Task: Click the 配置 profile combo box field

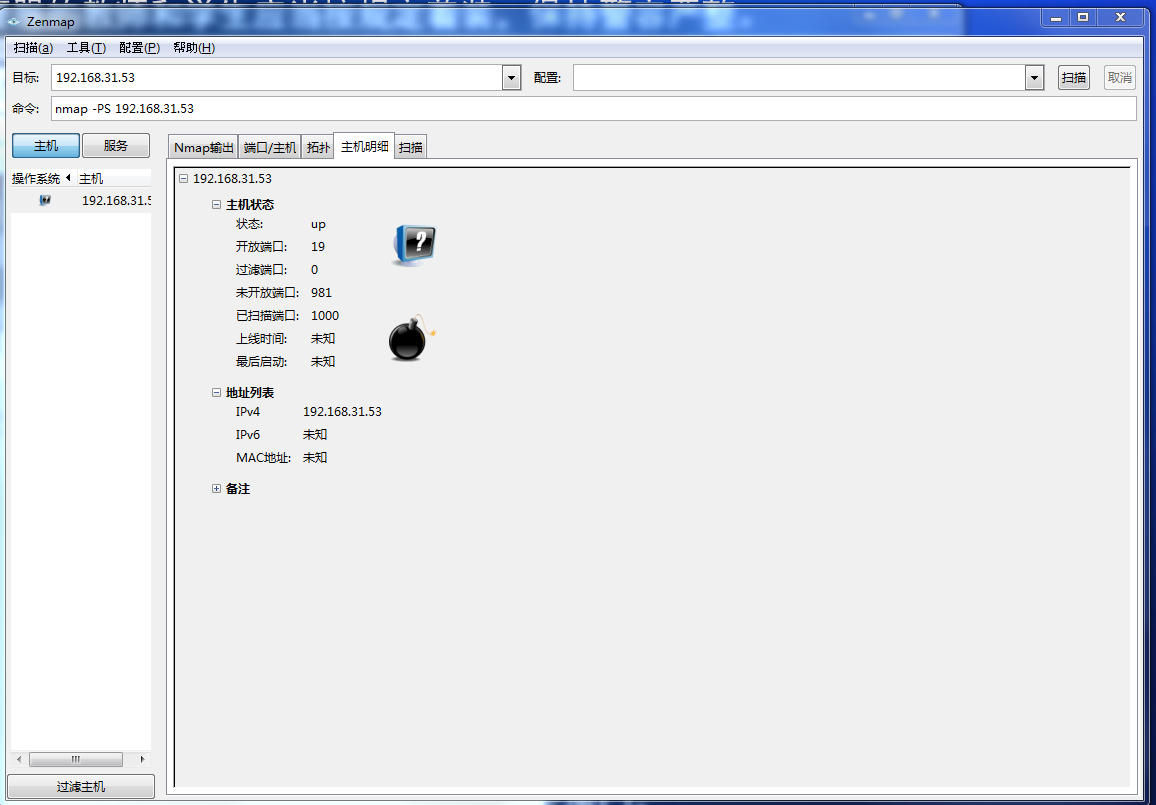Action: point(799,77)
